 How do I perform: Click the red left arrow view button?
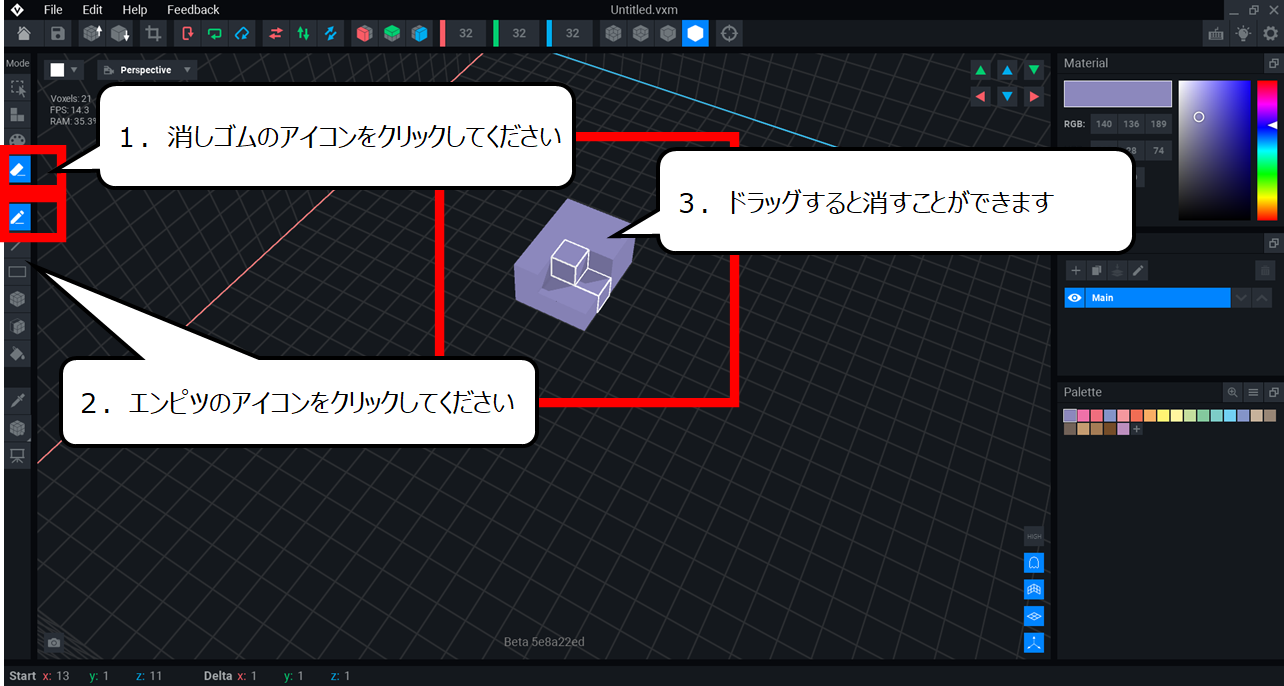point(980,97)
